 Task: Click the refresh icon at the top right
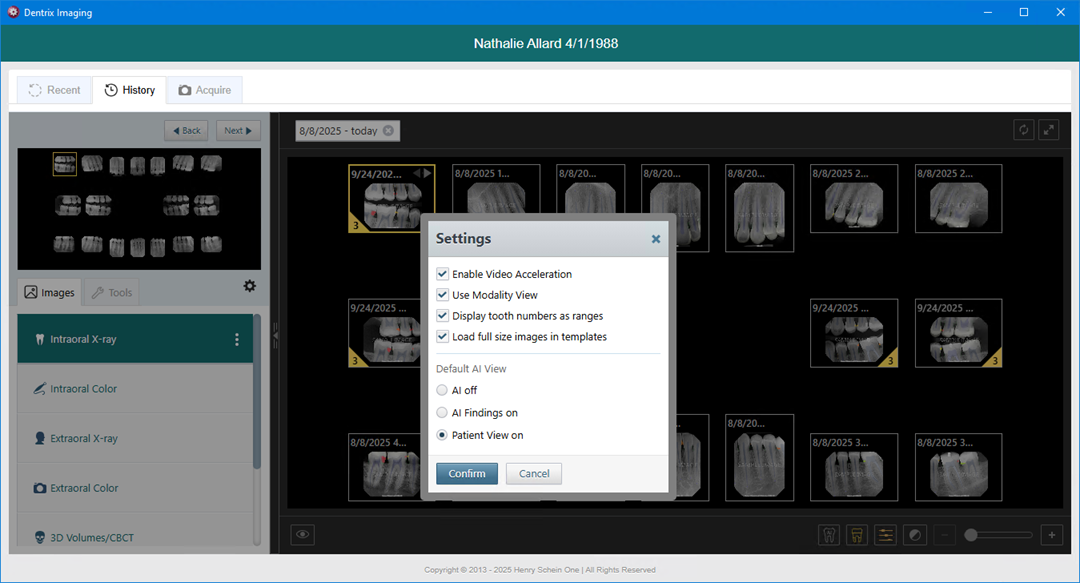[1023, 130]
